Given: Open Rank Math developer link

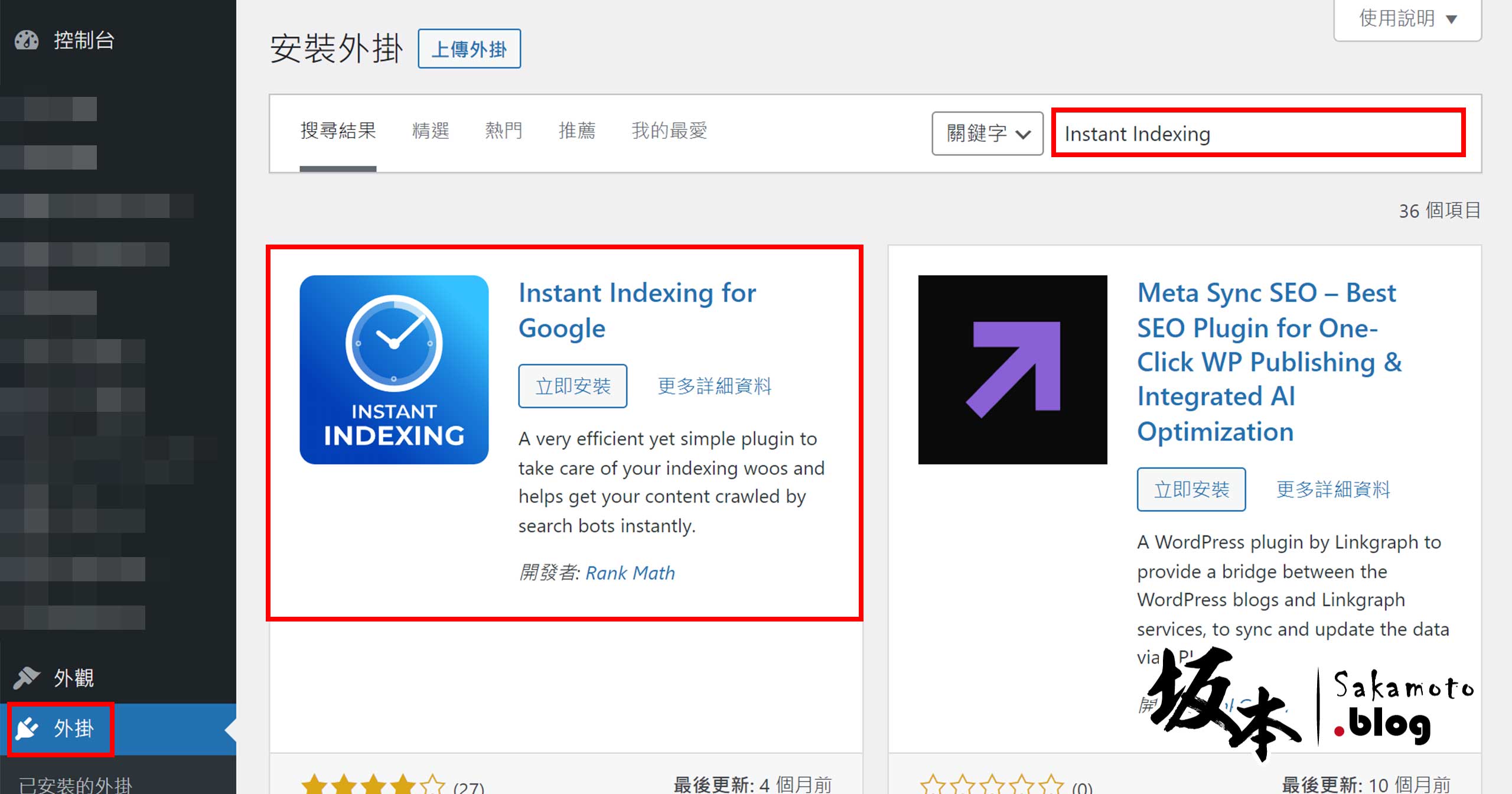Looking at the screenshot, I should point(630,572).
